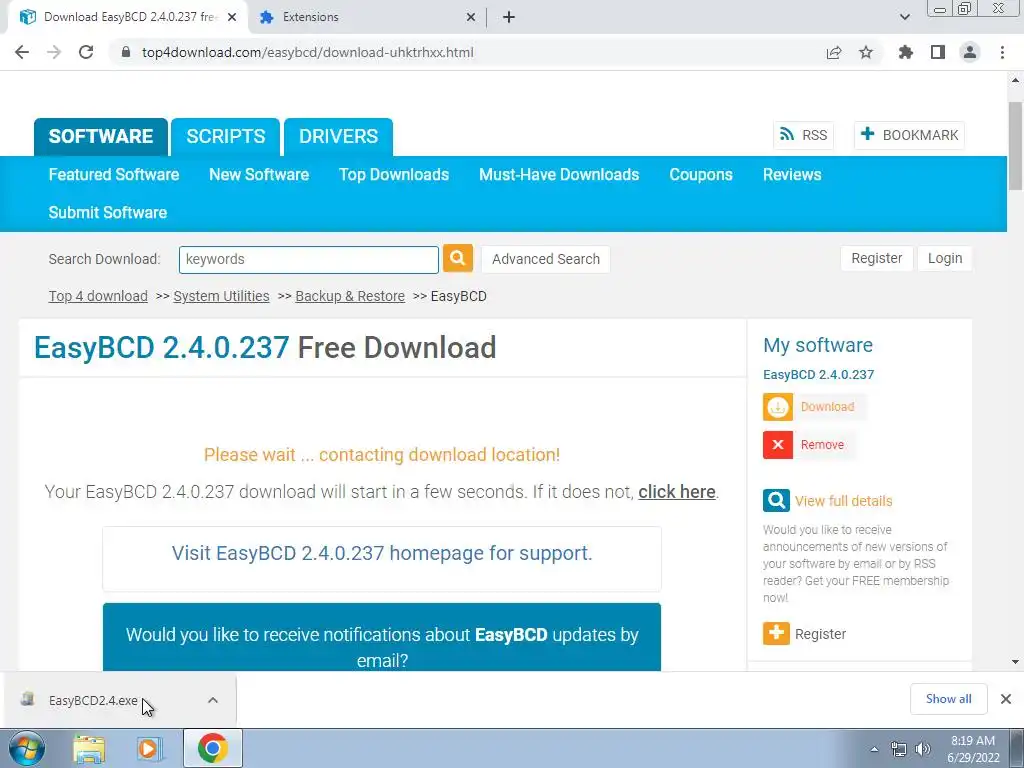Screen dimensions: 1024x768
Task: Go back with the browser back arrow
Action: [x=22, y=52]
